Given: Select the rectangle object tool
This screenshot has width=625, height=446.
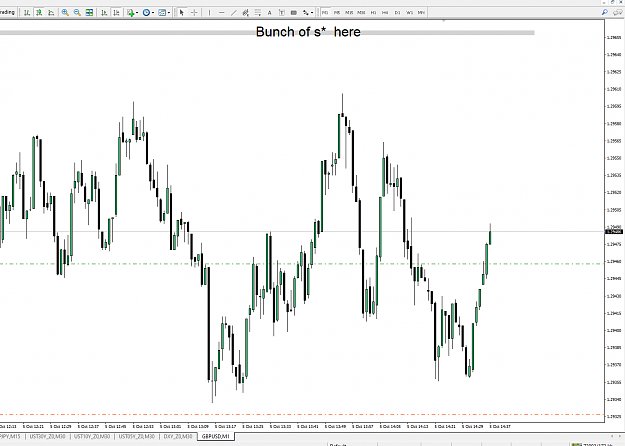Looking at the screenshot, I should pyautogui.click(x=294, y=13).
